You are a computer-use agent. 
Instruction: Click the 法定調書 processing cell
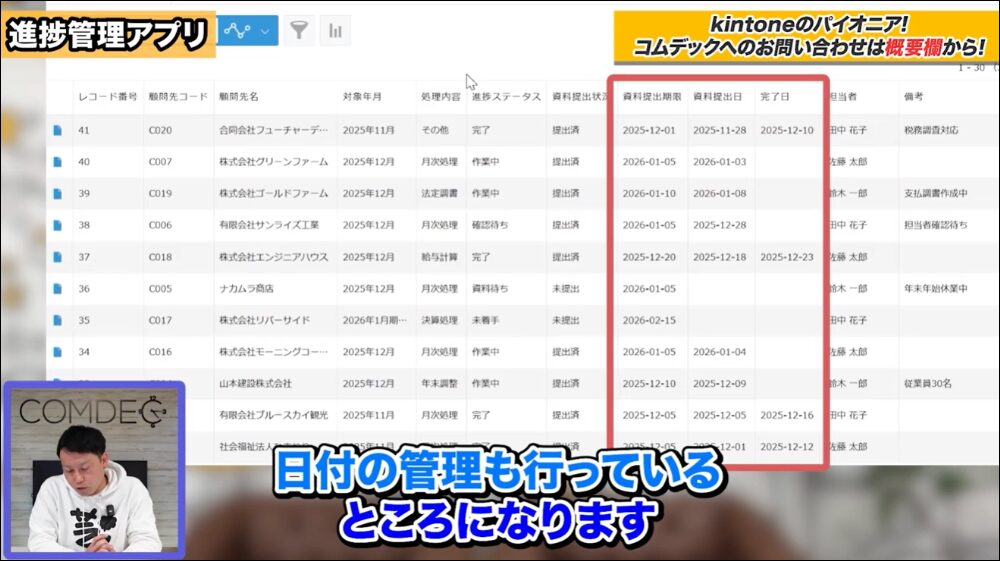pos(439,193)
